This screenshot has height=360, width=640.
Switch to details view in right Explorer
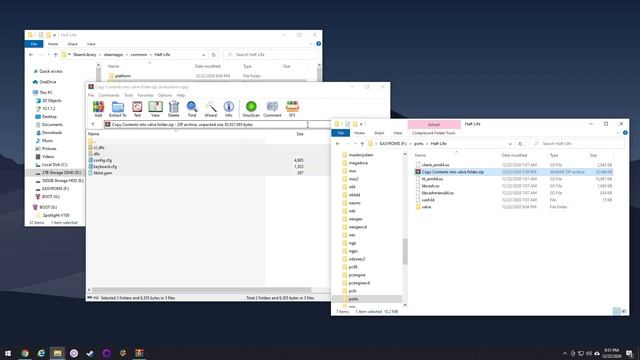(x=616, y=311)
